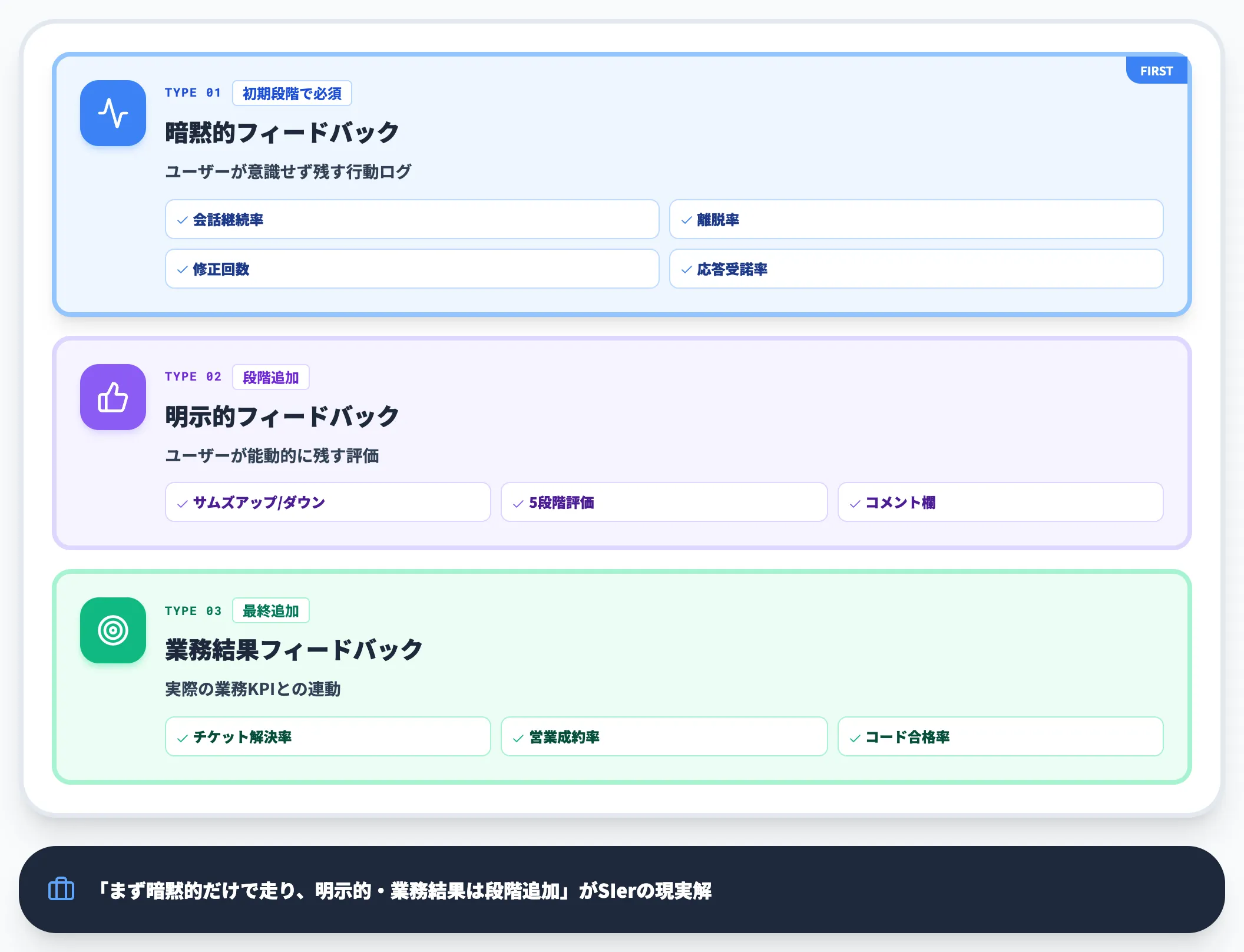This screenshot has width=1244, height=952.
Task: Click the subtitle 実際の業務KPIとの連動
Action: tap(253, 689)
